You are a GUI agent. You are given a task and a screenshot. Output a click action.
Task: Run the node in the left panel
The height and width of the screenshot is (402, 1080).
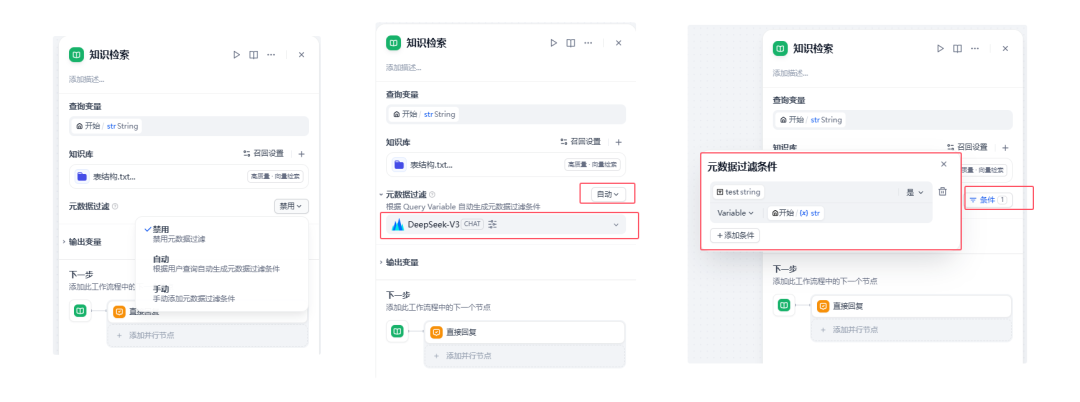[x=236, y=55]
